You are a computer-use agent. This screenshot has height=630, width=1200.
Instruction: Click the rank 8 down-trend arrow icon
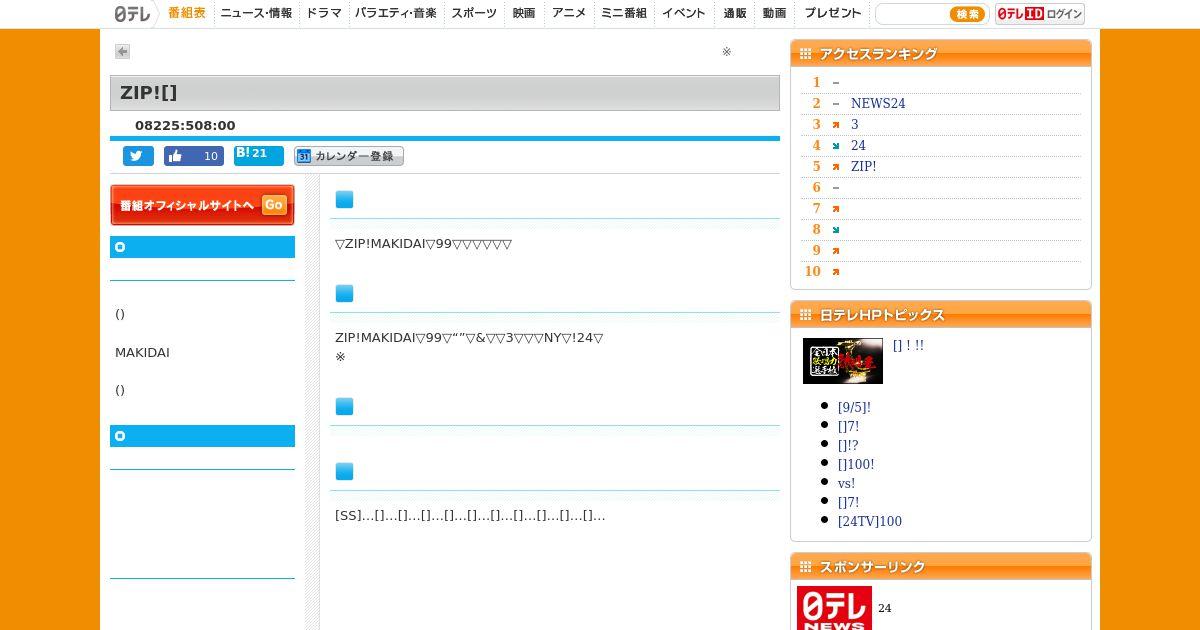click(x=836, y=230)
